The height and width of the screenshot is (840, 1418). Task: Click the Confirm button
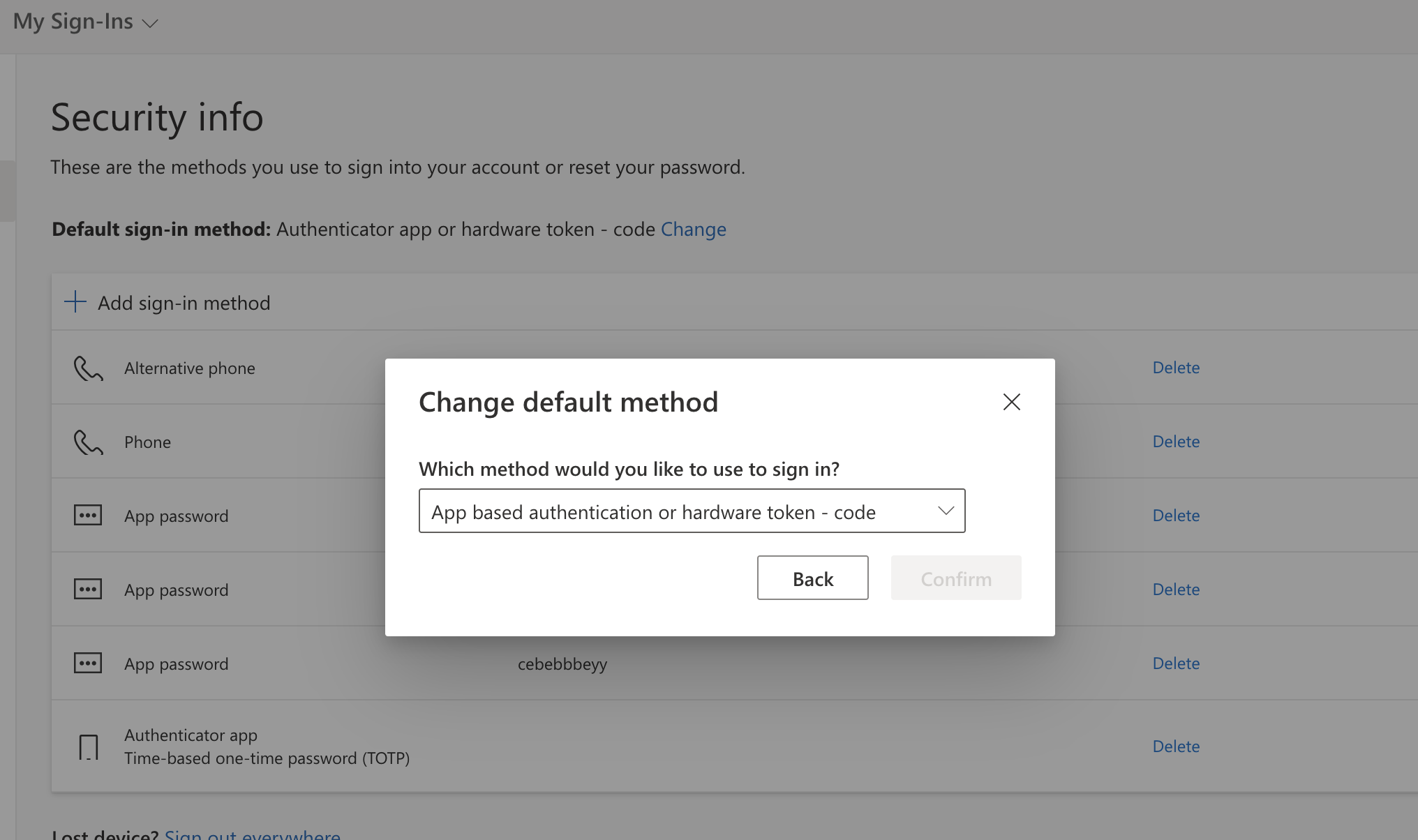point(955,578)
